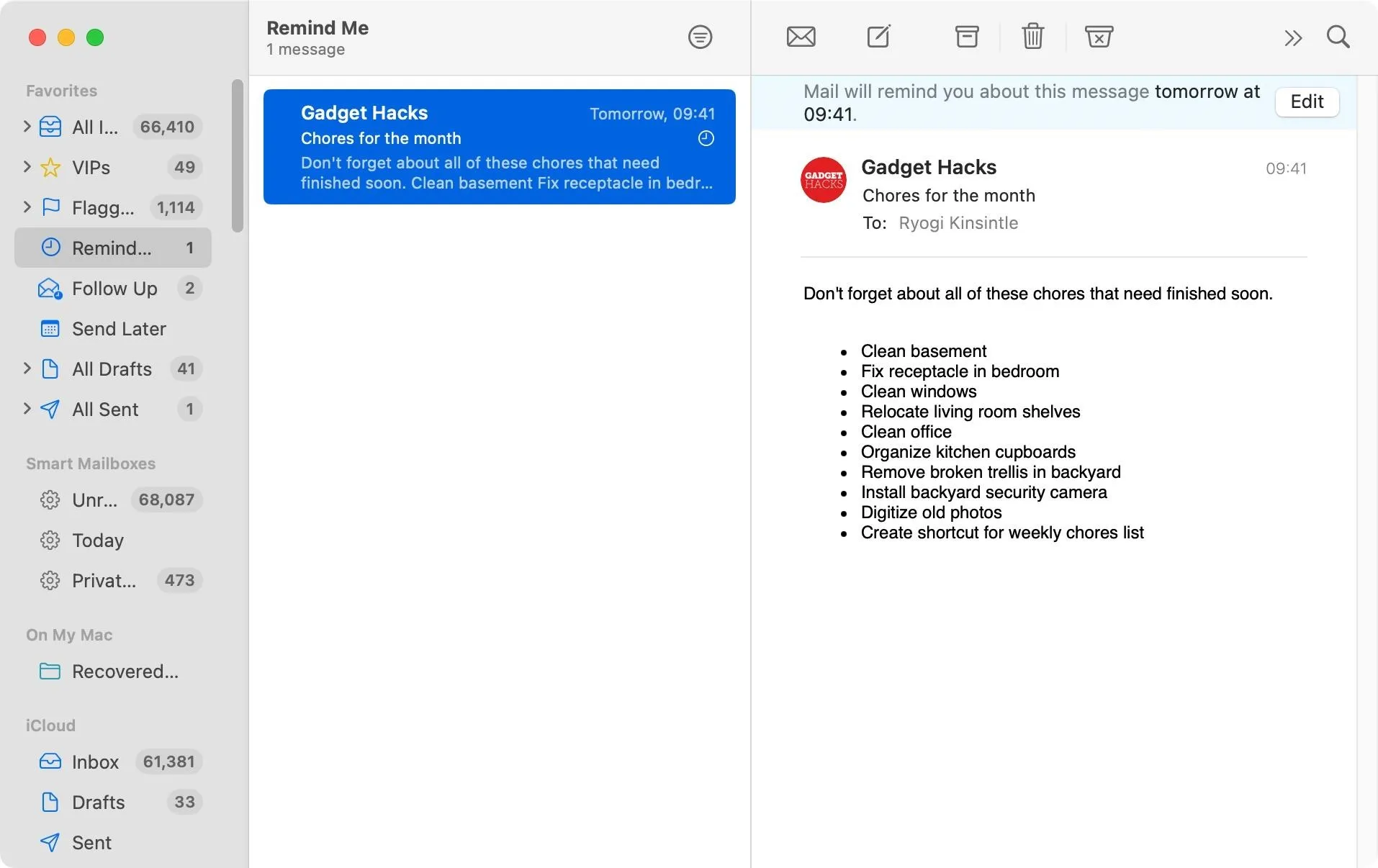Click the Flagged flag icon
This screenshot has height=868, width=1378.
(50, 207)
